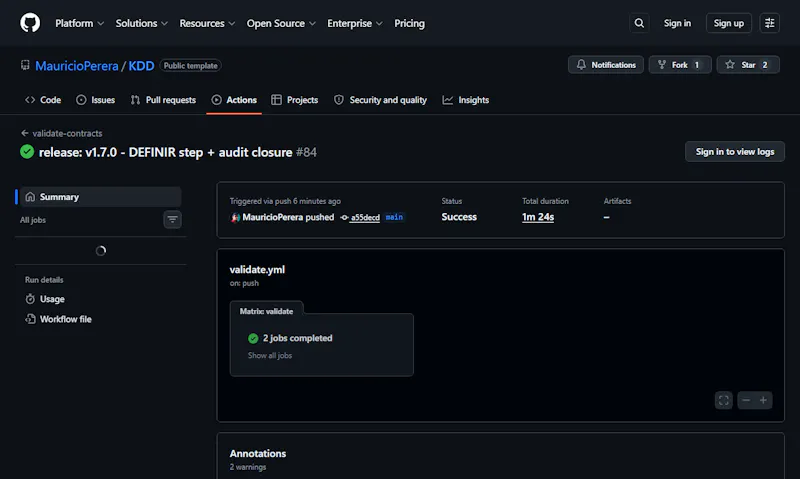The height and width of the screenshot is (479, 800).
Task: Open the Actions tab
Action: 234,100
